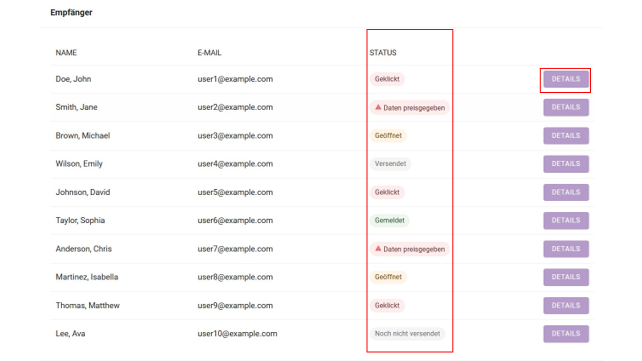Click the Versendet badge for Wilson, Emily
The height and width of the screenshot is (361, 642).
tap(390, 164)
